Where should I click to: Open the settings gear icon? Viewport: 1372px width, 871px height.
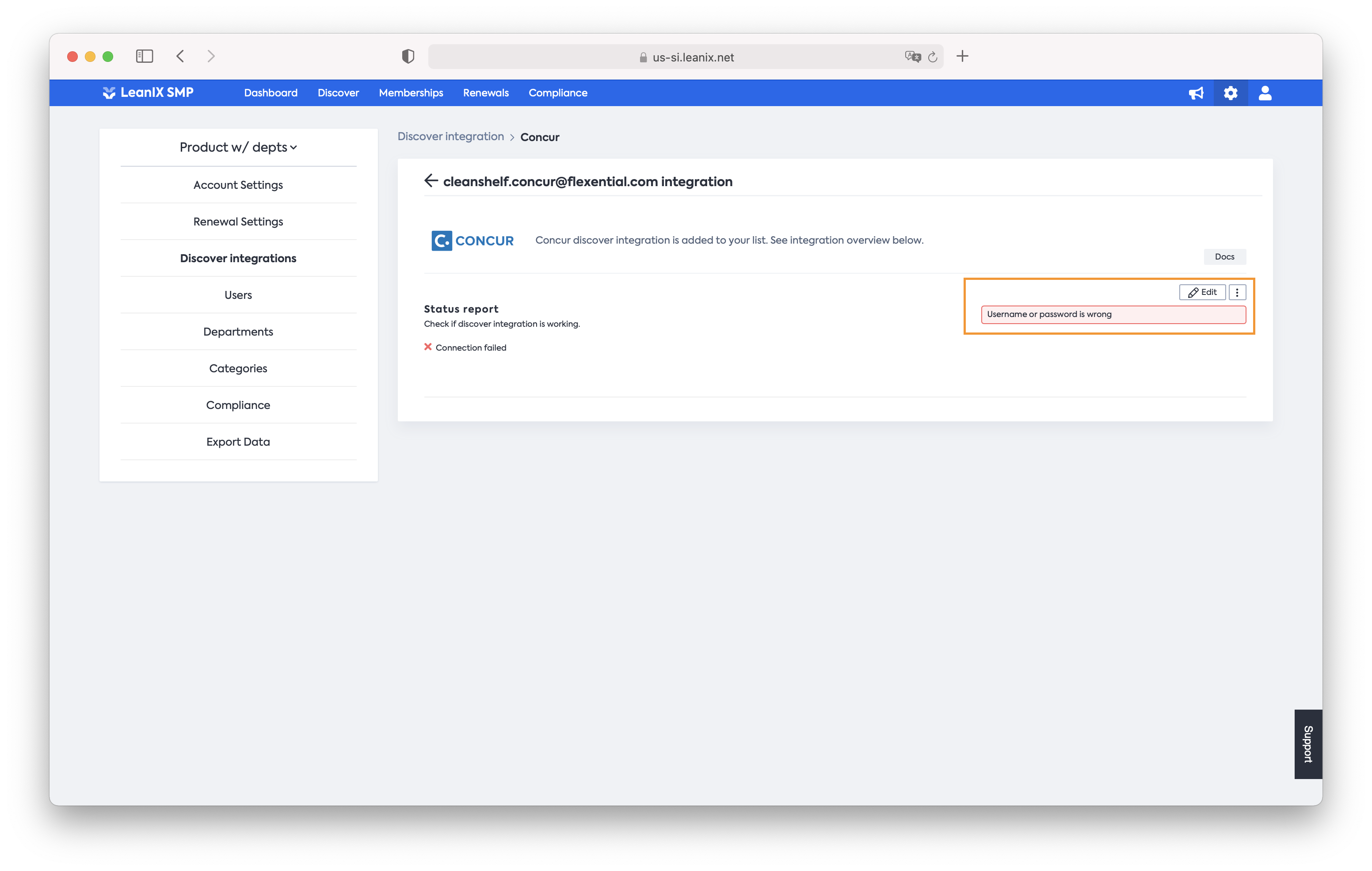tap(1231, 93)
